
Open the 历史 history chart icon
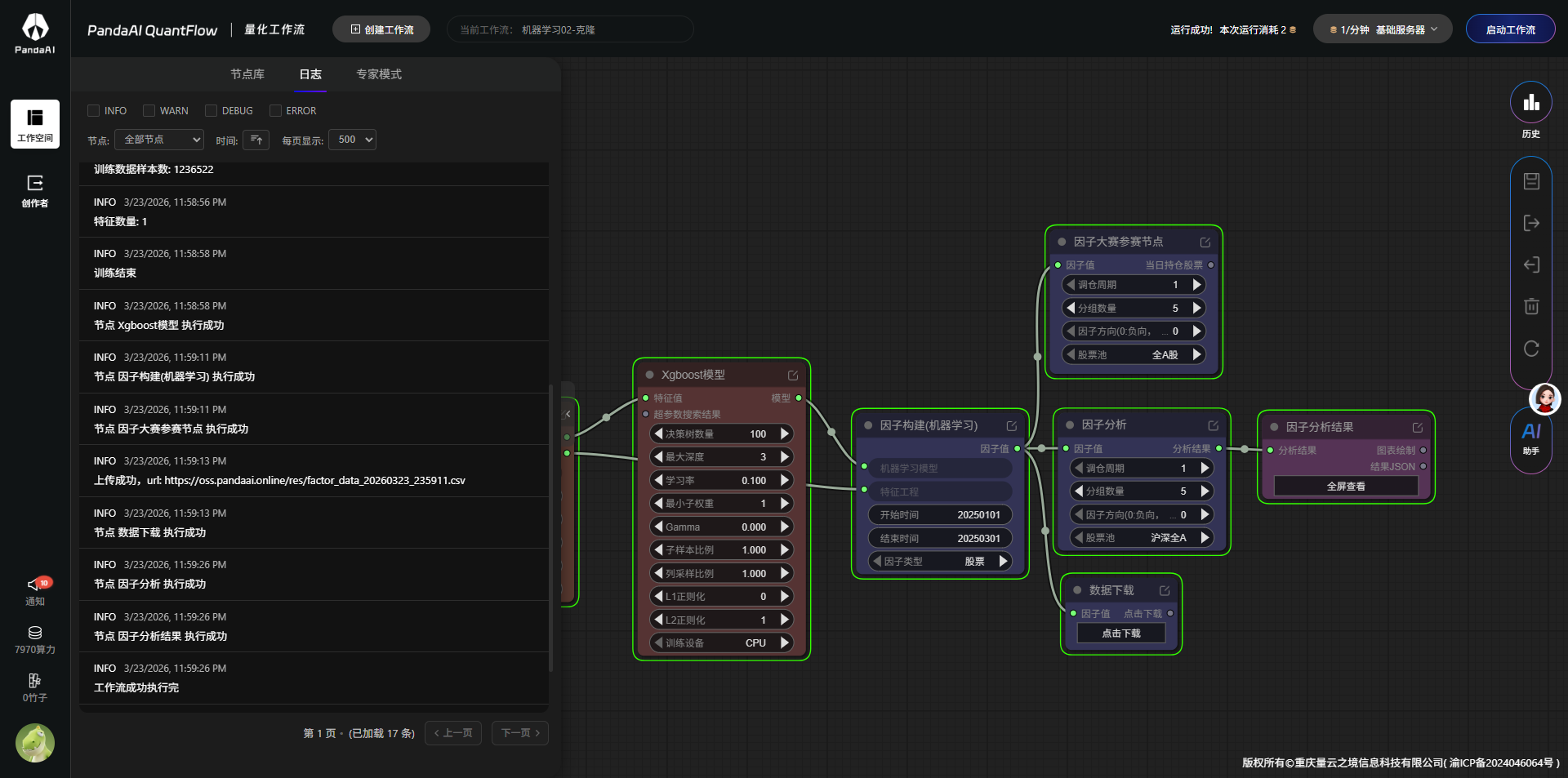point(1530,104)
